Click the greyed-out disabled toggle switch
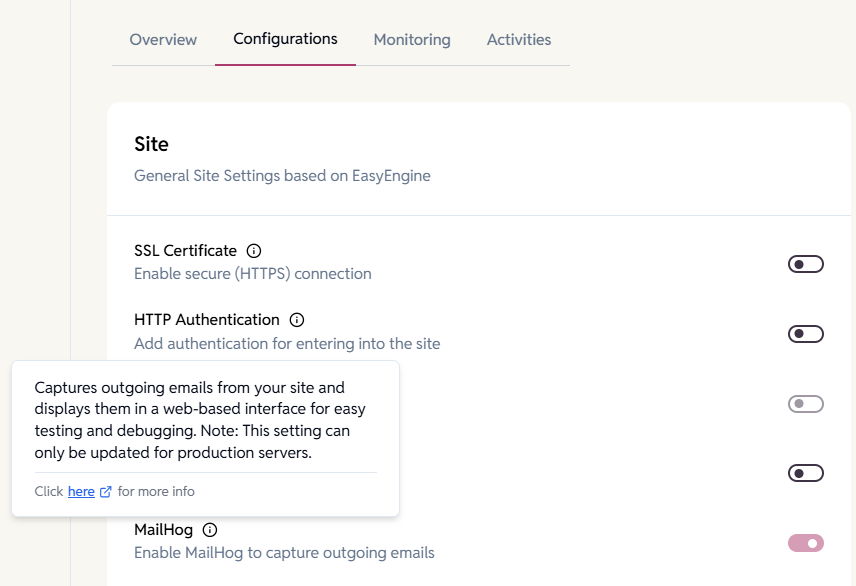The width and height of the screenshot is (856, 586). (805, 404)
